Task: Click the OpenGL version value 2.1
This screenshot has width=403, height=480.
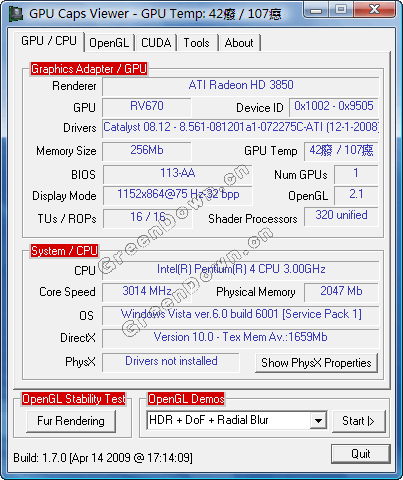Action: click(356, 195)
